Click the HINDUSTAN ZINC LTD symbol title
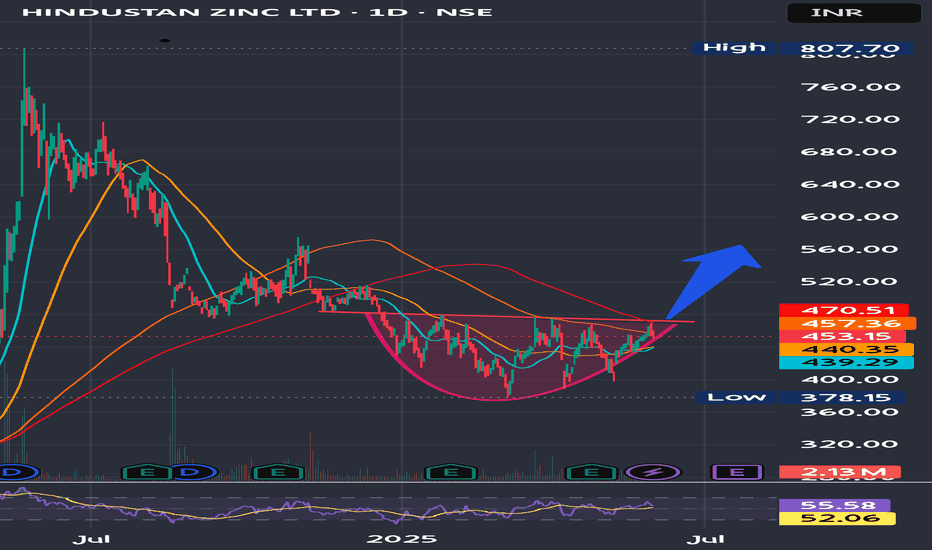 click(x=181, y=12)
